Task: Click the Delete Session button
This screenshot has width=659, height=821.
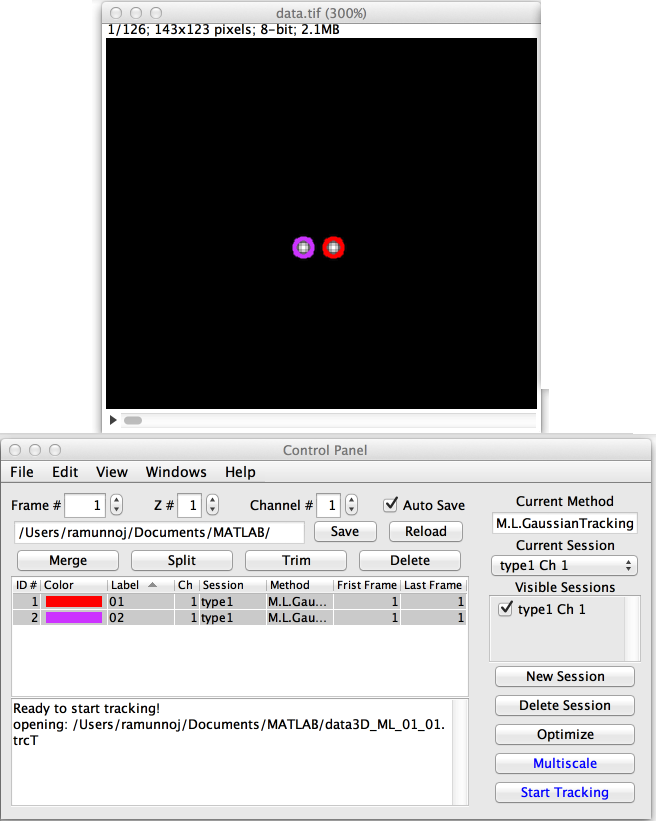Action: 565,705
